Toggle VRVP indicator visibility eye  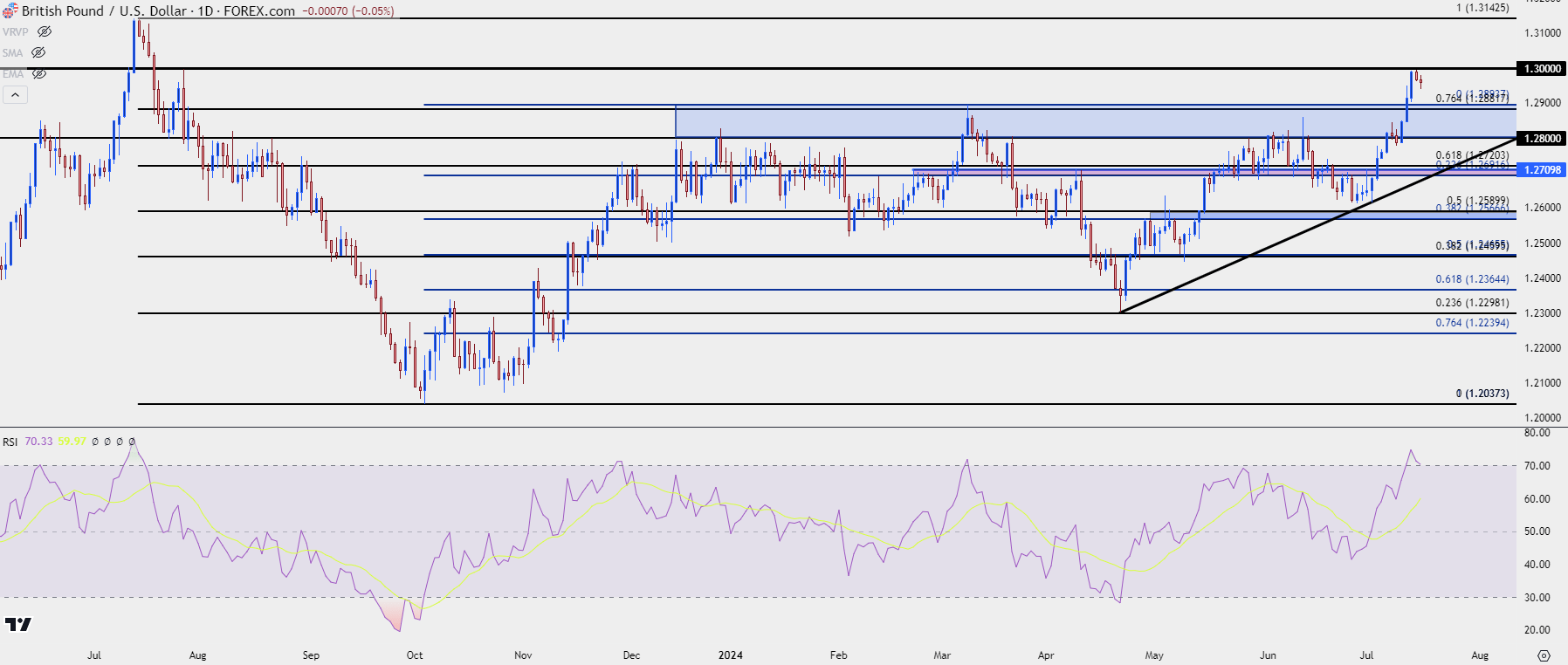(45, 31)
